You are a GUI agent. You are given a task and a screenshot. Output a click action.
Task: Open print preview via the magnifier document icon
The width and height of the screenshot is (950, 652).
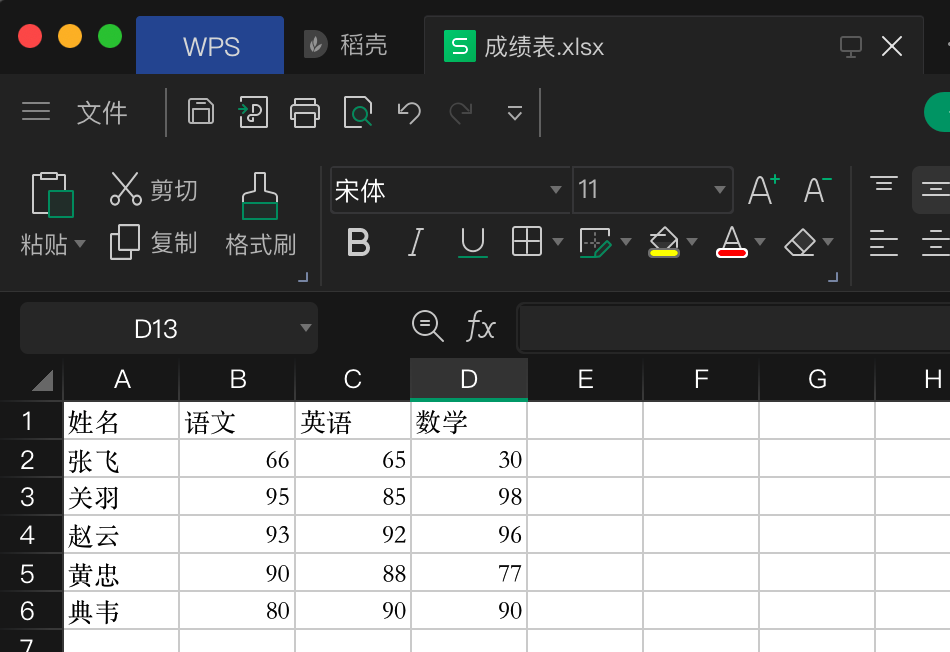358,112
